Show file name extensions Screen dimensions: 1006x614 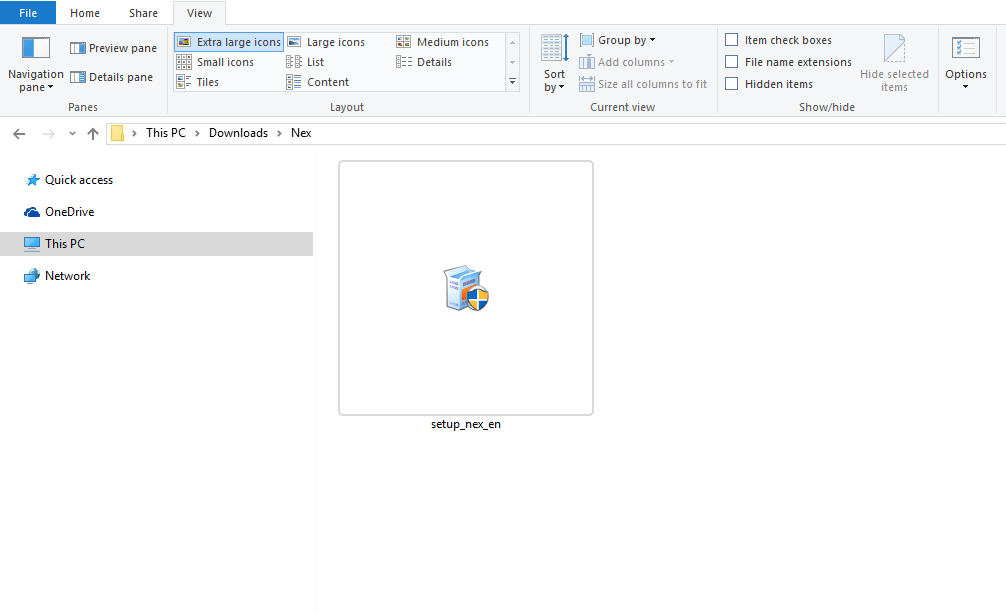point(732,61)
